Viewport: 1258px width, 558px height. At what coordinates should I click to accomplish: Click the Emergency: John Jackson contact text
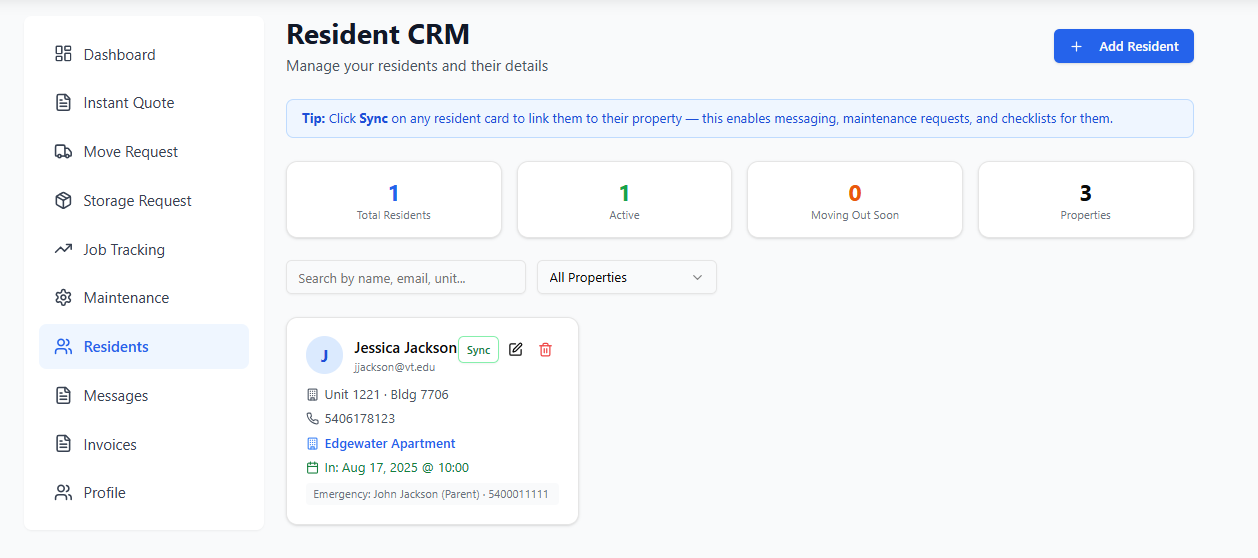point(432,494)
